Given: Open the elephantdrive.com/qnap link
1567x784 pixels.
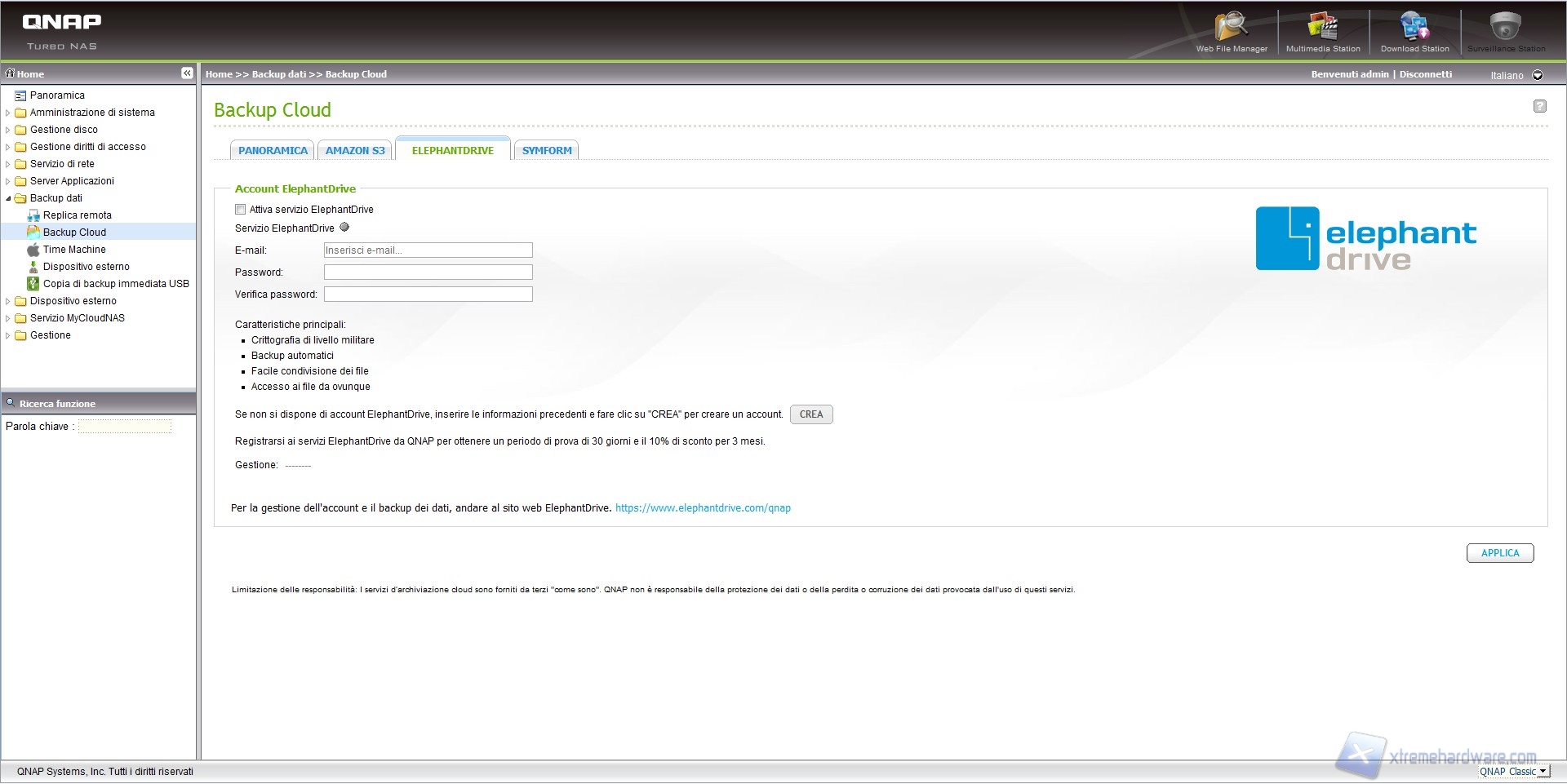Looking at the screenshot, I should 703,508.
